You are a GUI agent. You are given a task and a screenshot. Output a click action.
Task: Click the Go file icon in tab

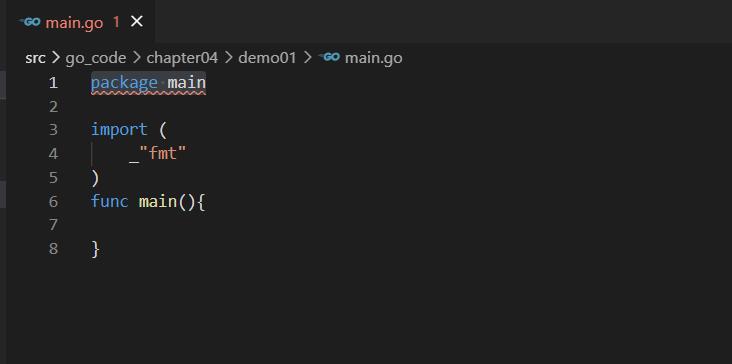coord(30,22)
